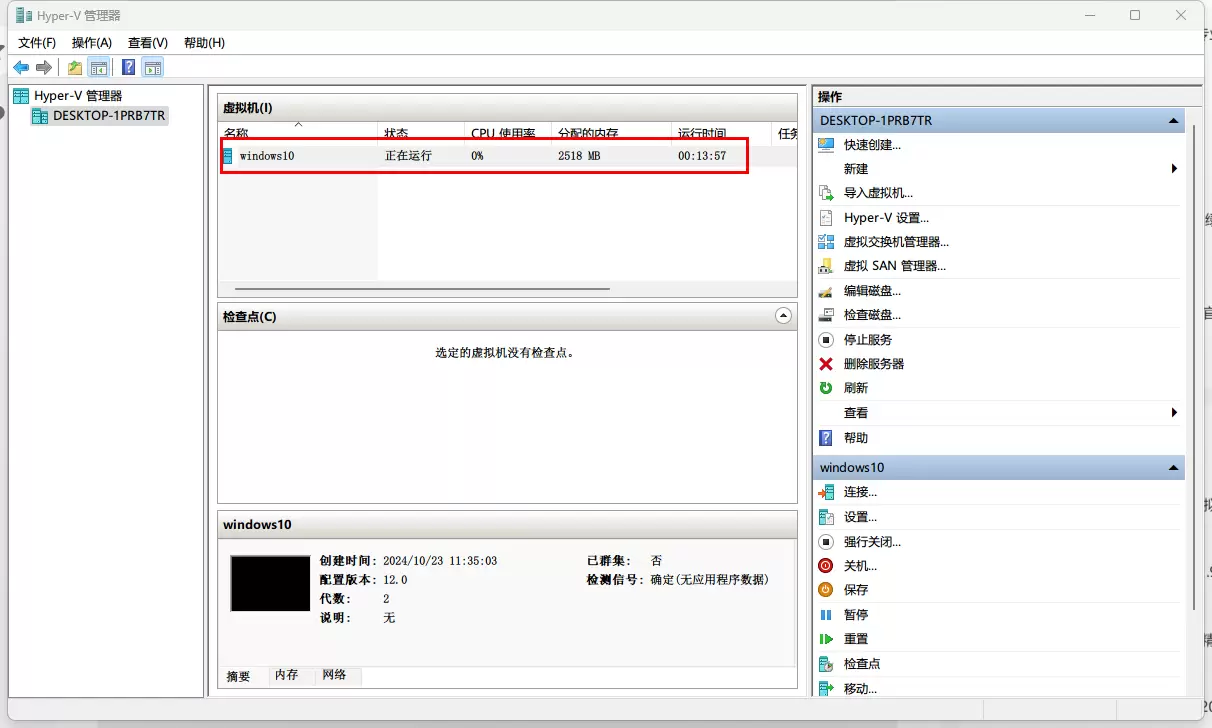
Task: Click the 检查磁盘 icon
Action: pyautogui.click(x=826, y=315)
